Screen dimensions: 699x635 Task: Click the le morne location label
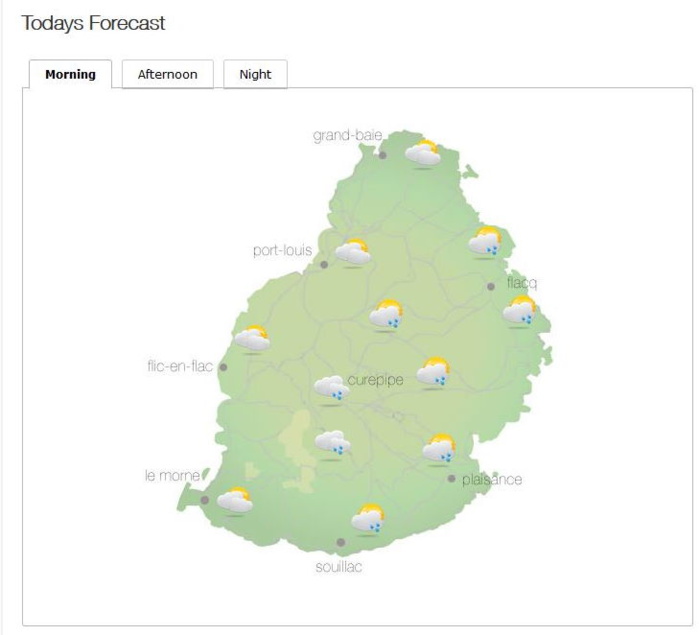(x=172, y=476)
